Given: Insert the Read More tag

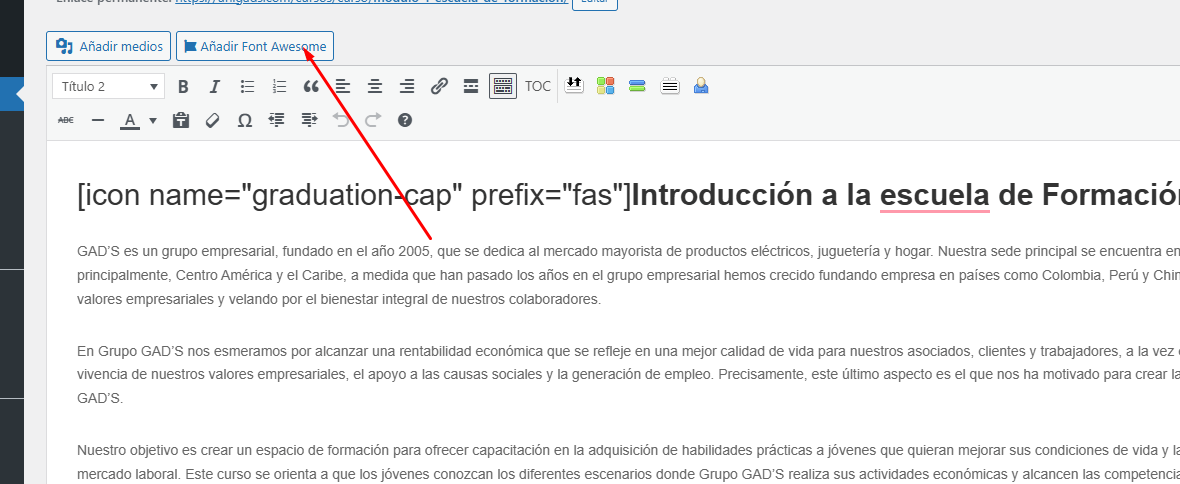Looking at the screenshot, I should click(x=471, y=87).
